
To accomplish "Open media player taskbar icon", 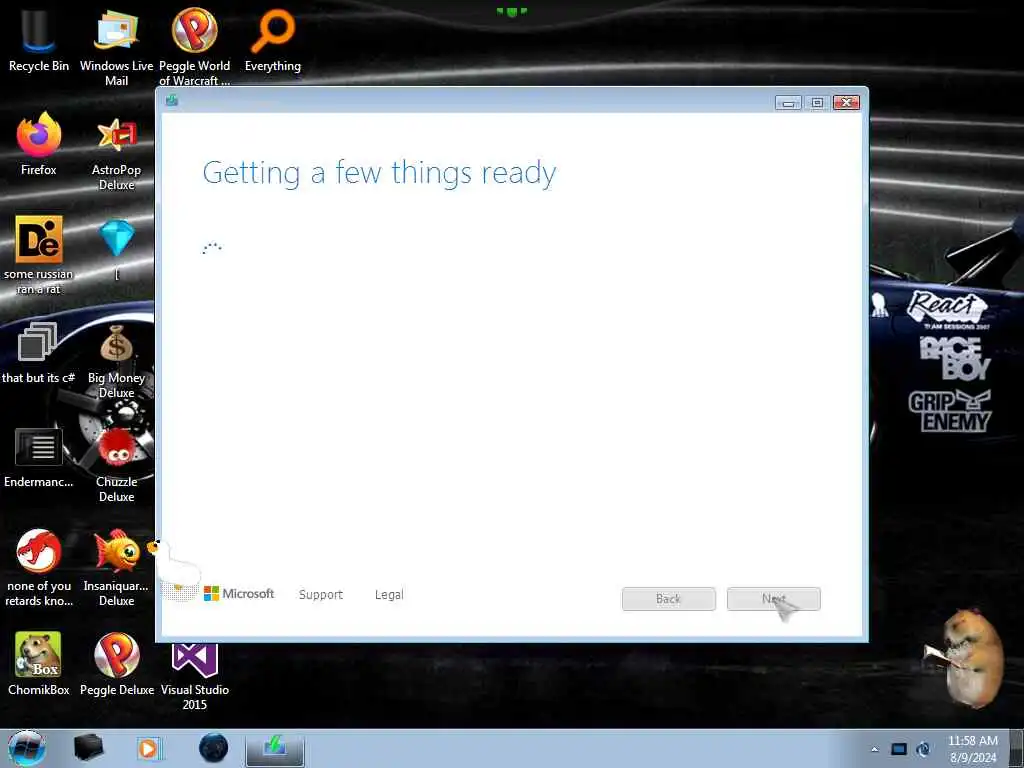I will click(149, 748).
